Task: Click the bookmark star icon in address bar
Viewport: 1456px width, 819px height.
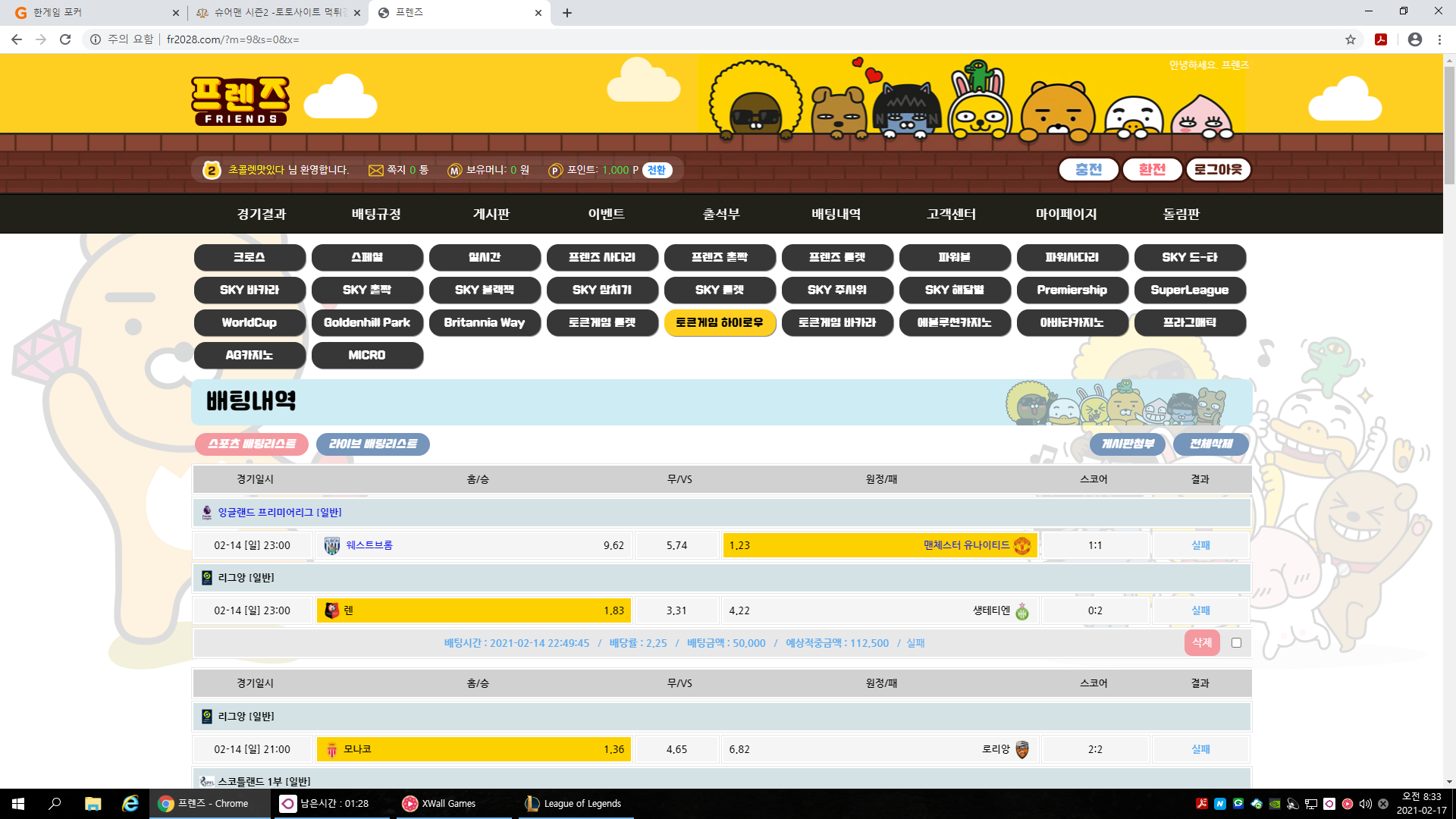Action: pos(1351,39)
